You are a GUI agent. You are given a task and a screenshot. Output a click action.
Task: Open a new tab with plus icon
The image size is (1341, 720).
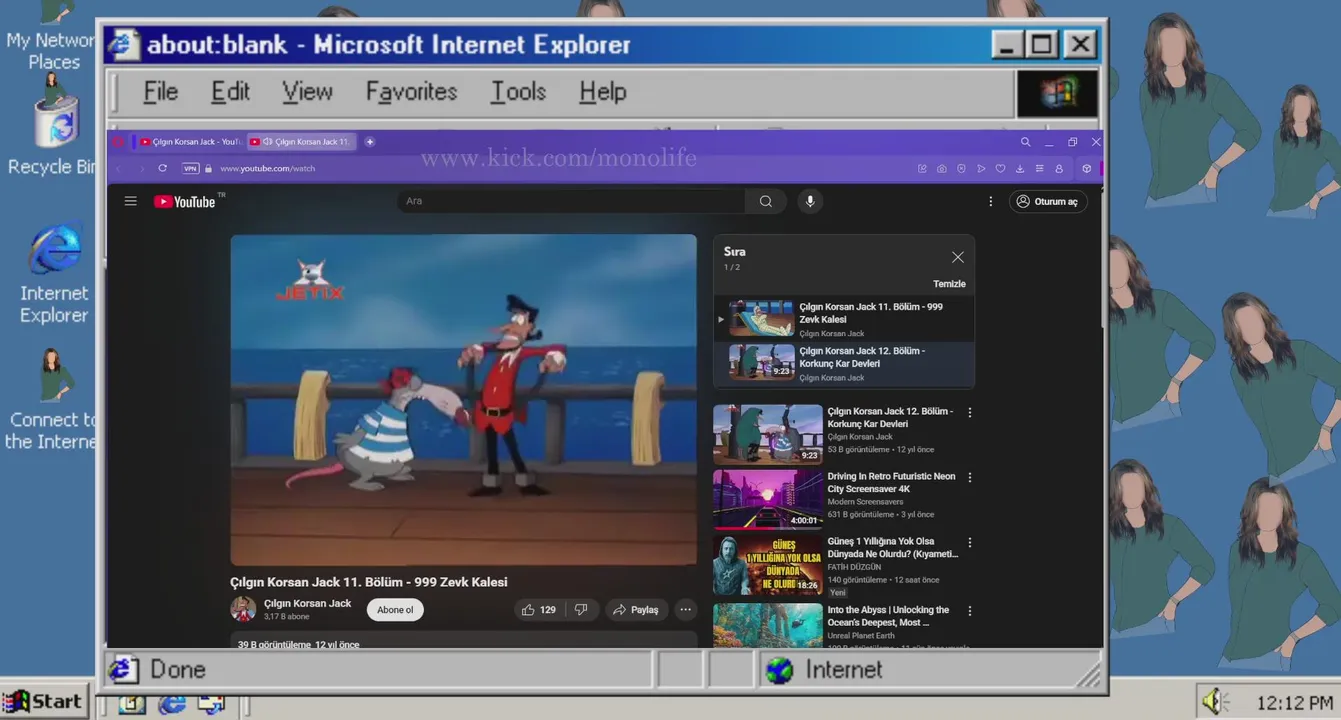[369, 142]
